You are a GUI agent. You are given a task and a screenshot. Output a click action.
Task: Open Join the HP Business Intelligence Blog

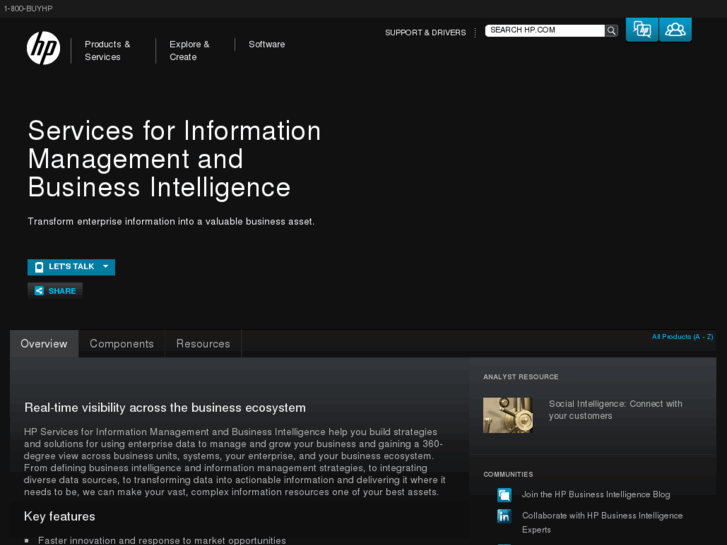(596, 495)
